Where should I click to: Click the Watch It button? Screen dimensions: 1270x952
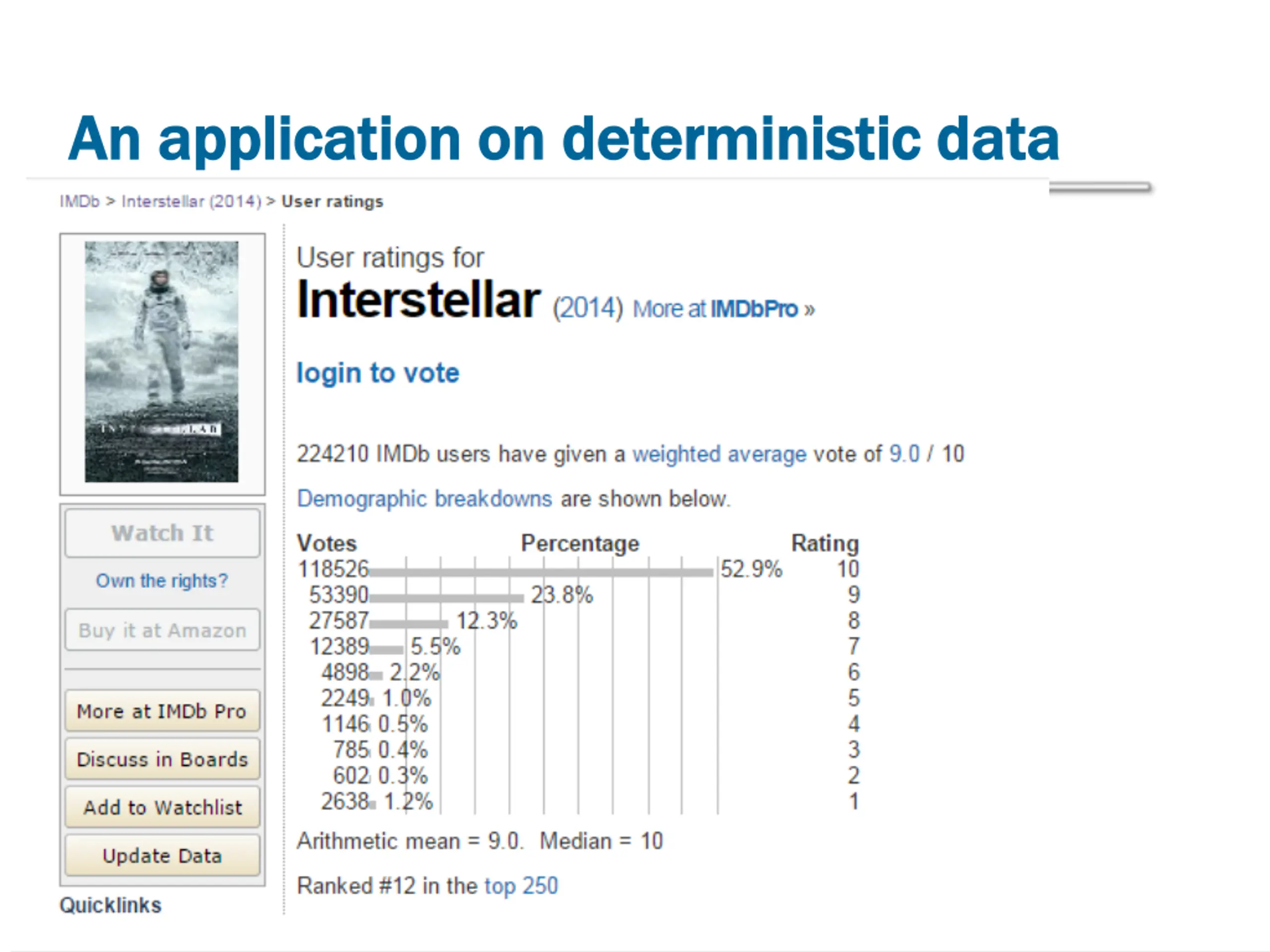[x=163, y=533]
